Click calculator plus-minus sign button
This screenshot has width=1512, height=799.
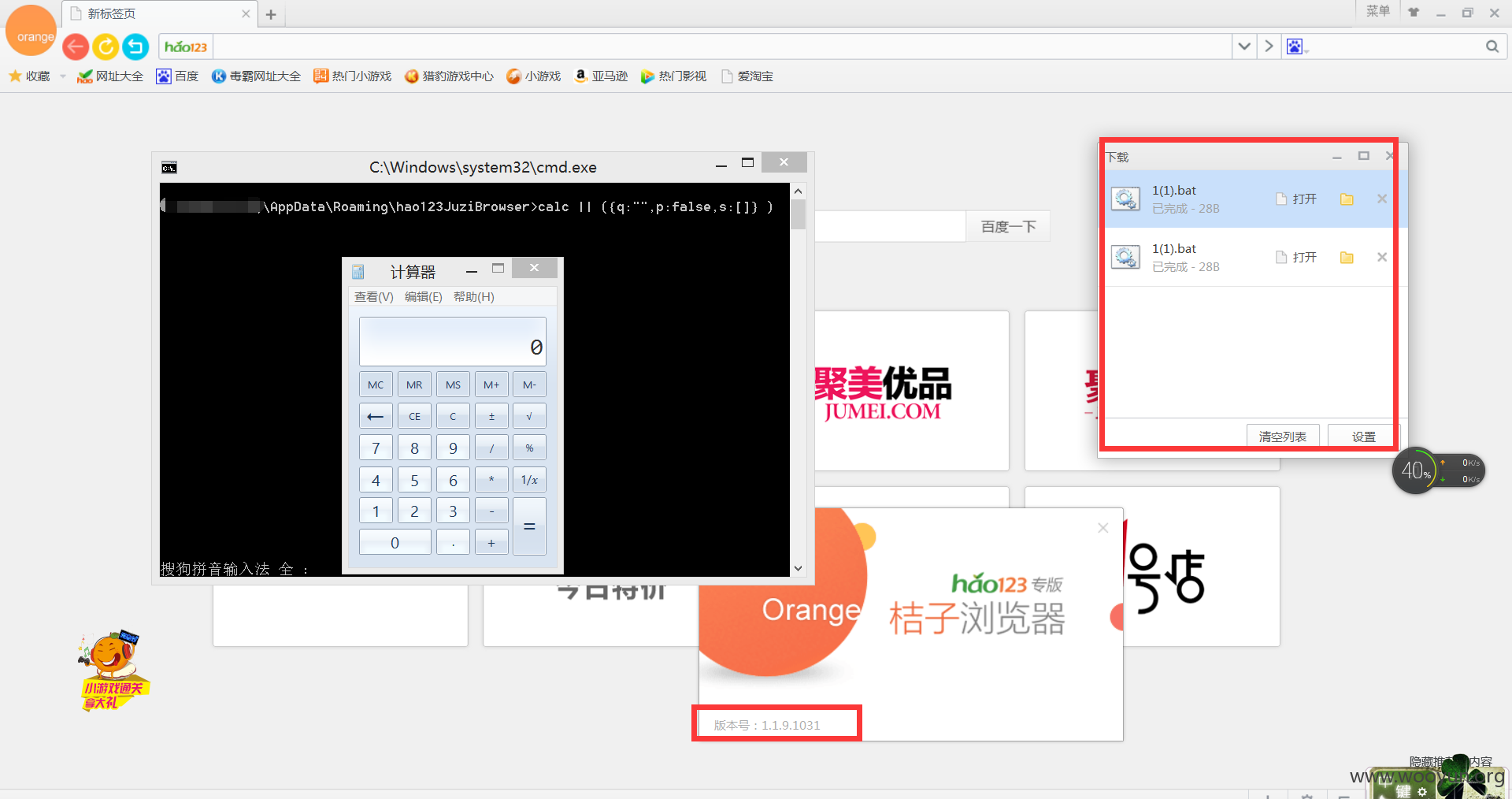(x=491, y=416)
